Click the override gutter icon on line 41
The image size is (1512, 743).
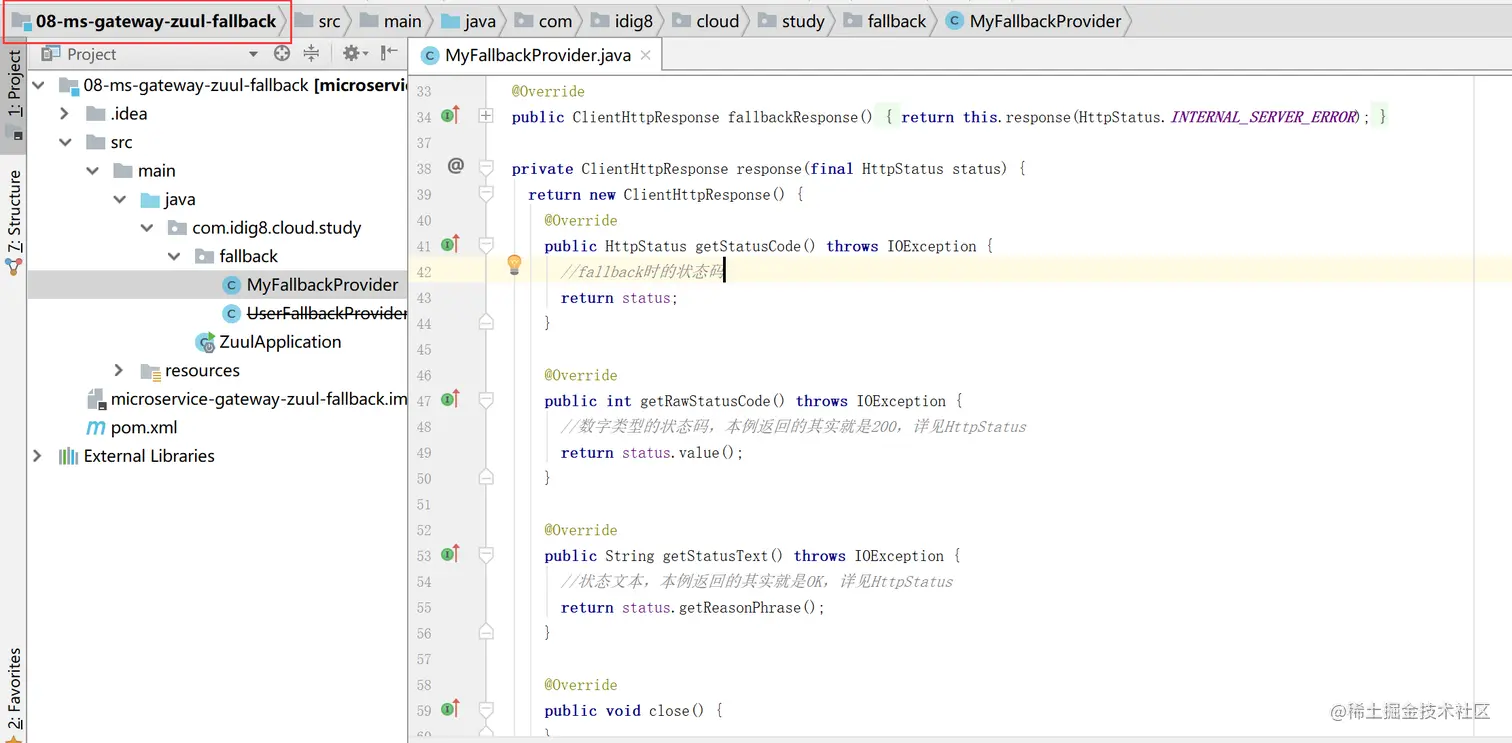point(450,245)
